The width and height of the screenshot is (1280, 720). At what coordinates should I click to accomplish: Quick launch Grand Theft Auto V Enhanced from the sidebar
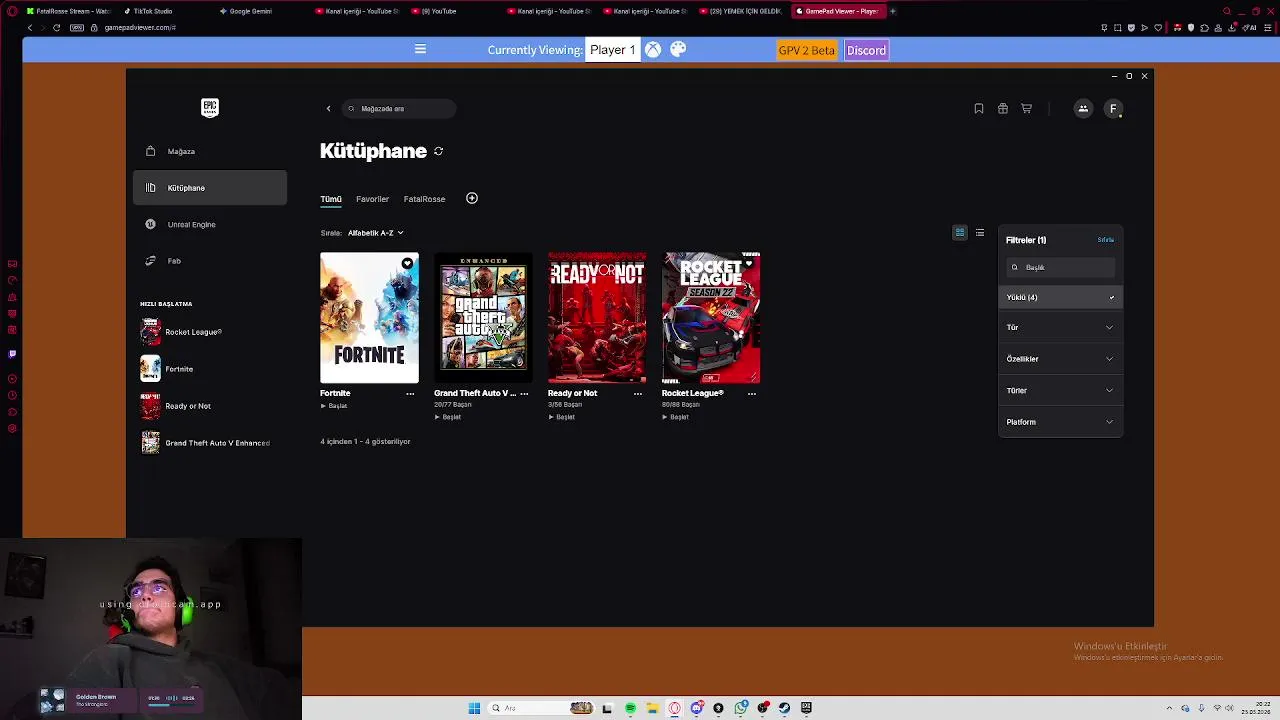point(210,443)
